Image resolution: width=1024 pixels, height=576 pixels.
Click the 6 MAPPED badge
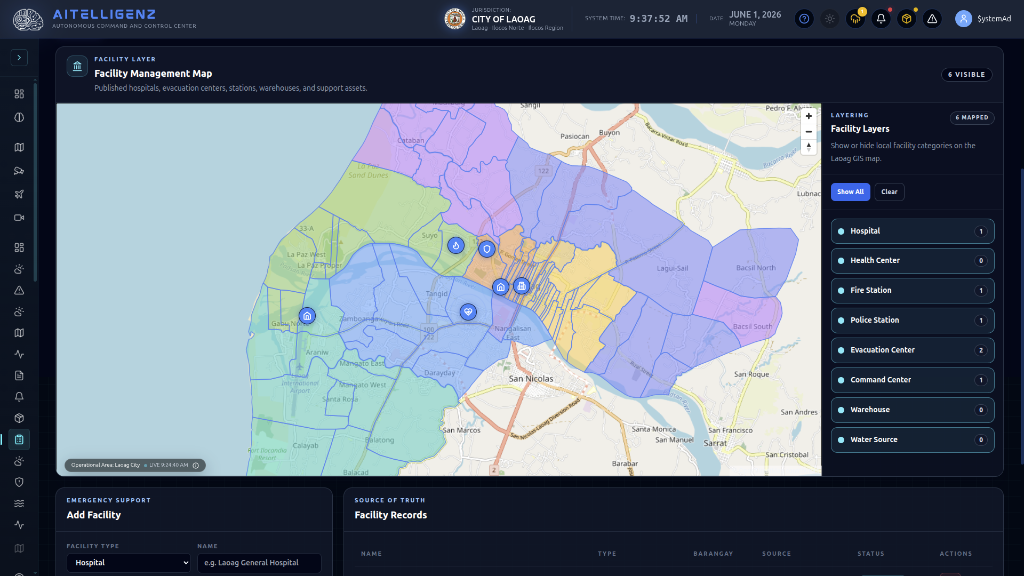tap(972, 118)
